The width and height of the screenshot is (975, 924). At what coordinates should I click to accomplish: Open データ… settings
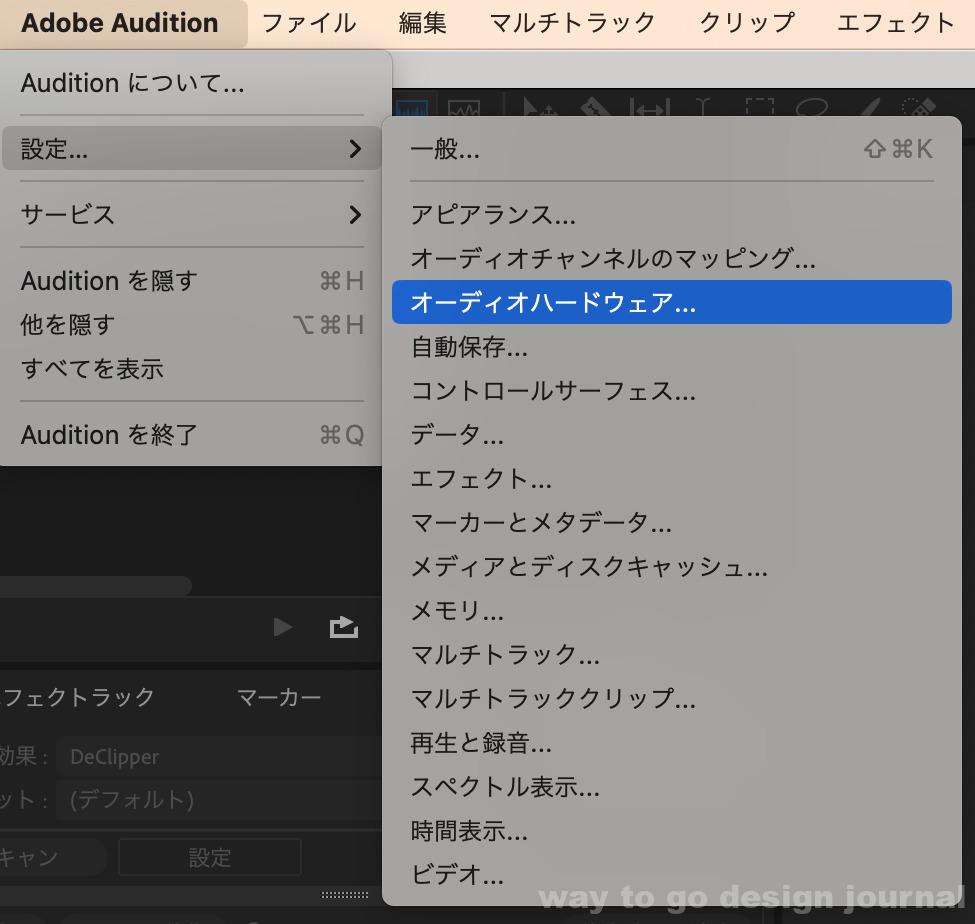click(672, 434)
